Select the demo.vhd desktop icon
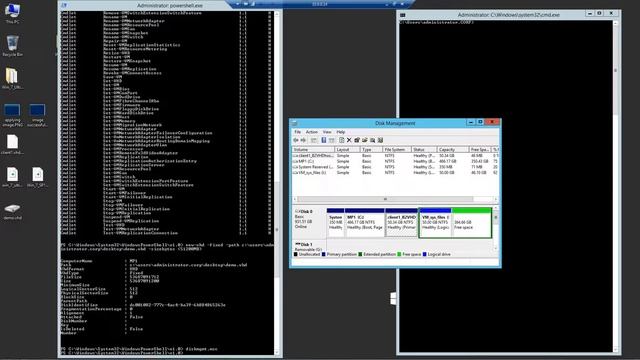 pyautogui.click(x=12, y=211)
